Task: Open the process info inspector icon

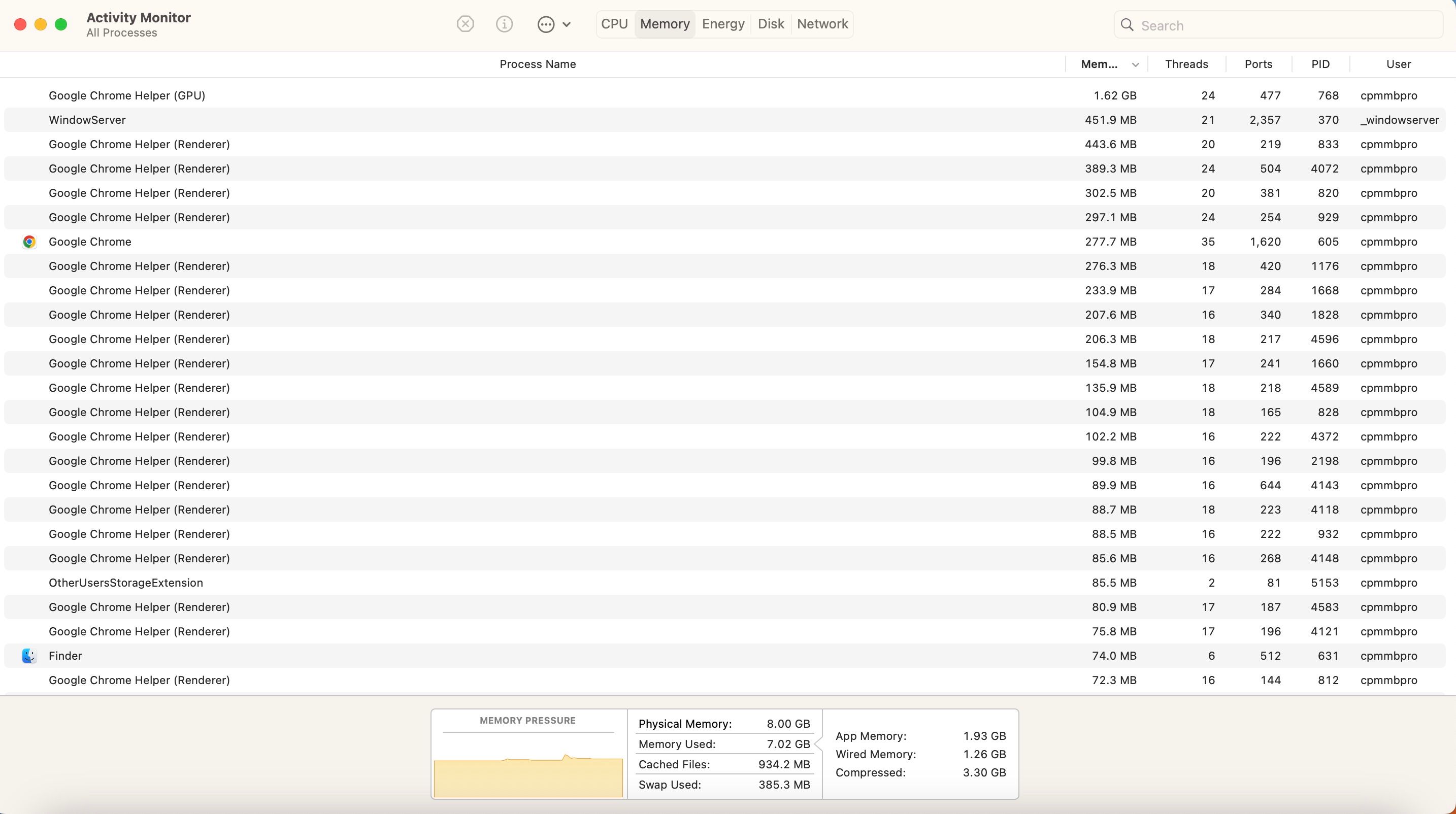Action: pos(504,24)
